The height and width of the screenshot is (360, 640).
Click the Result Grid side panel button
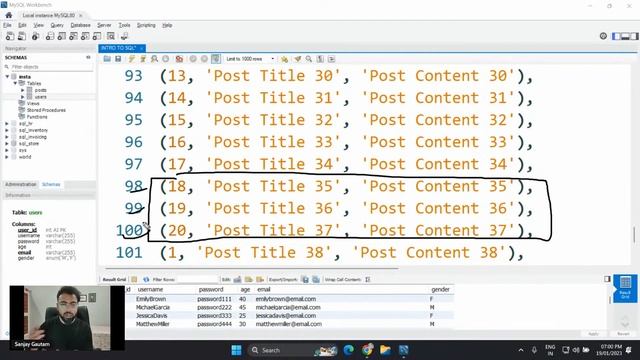coord(625,288)
